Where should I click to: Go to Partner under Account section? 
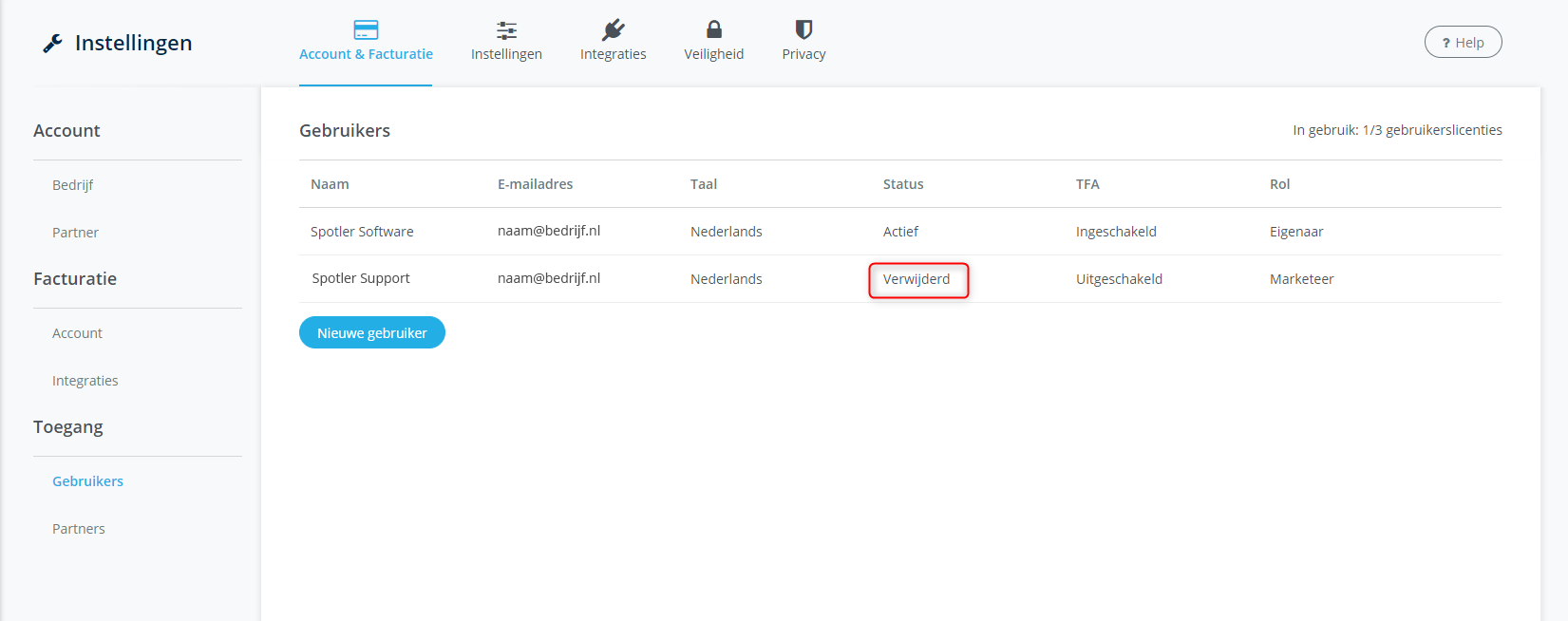click(75, 233)
